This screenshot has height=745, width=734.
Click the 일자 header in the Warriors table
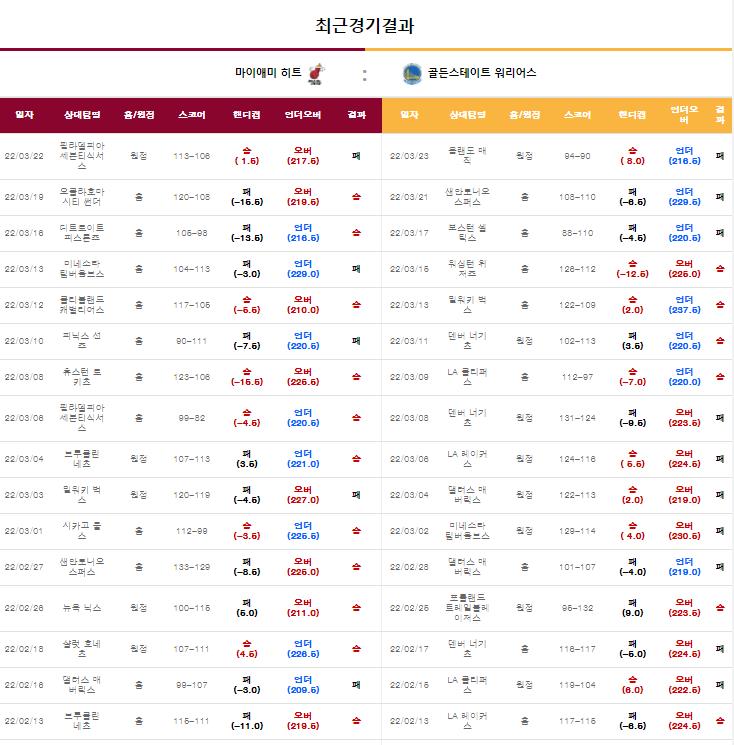tap(409, 115)
